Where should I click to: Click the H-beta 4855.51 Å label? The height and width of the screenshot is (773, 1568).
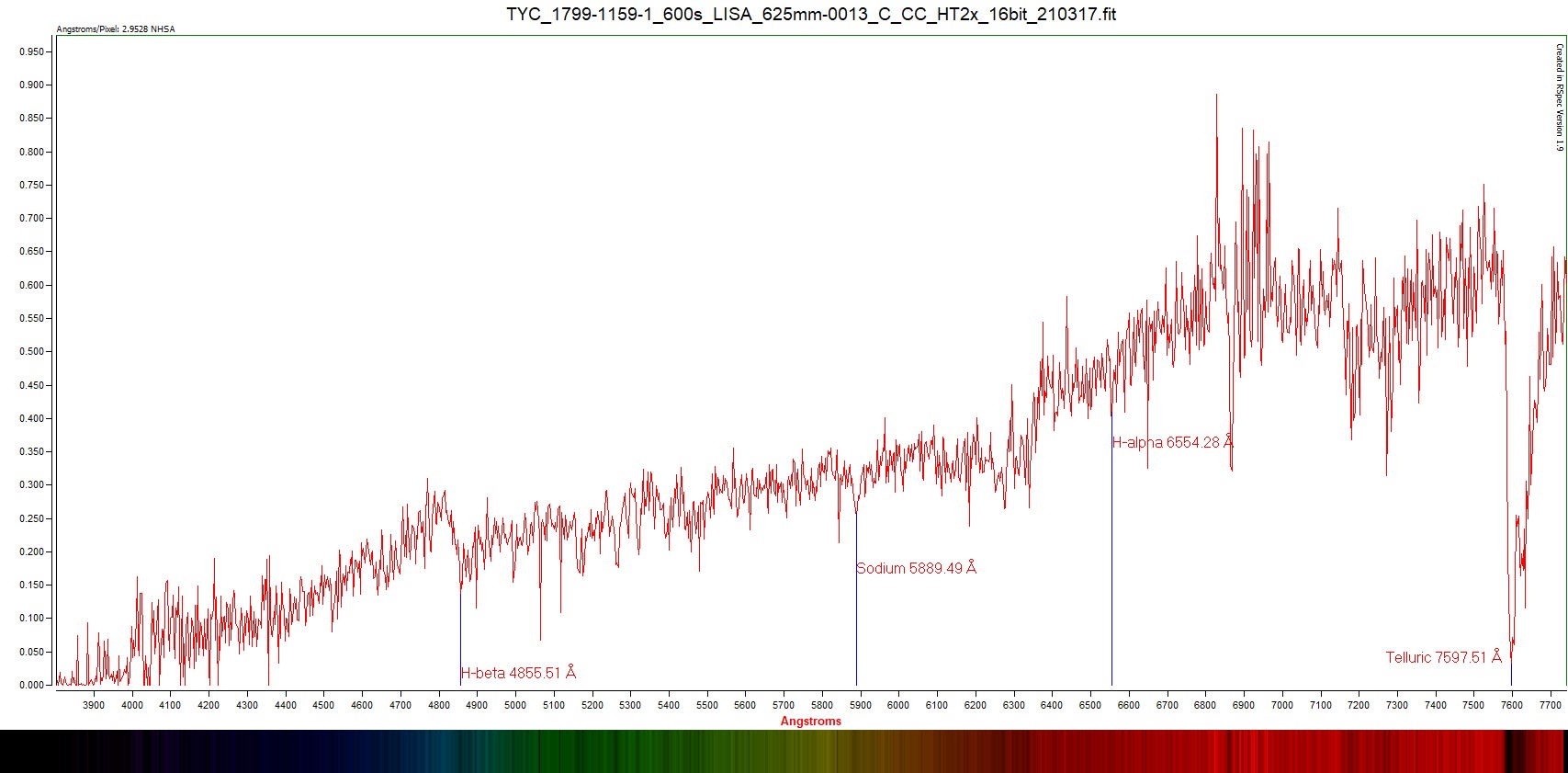click(x=518, y=673)
